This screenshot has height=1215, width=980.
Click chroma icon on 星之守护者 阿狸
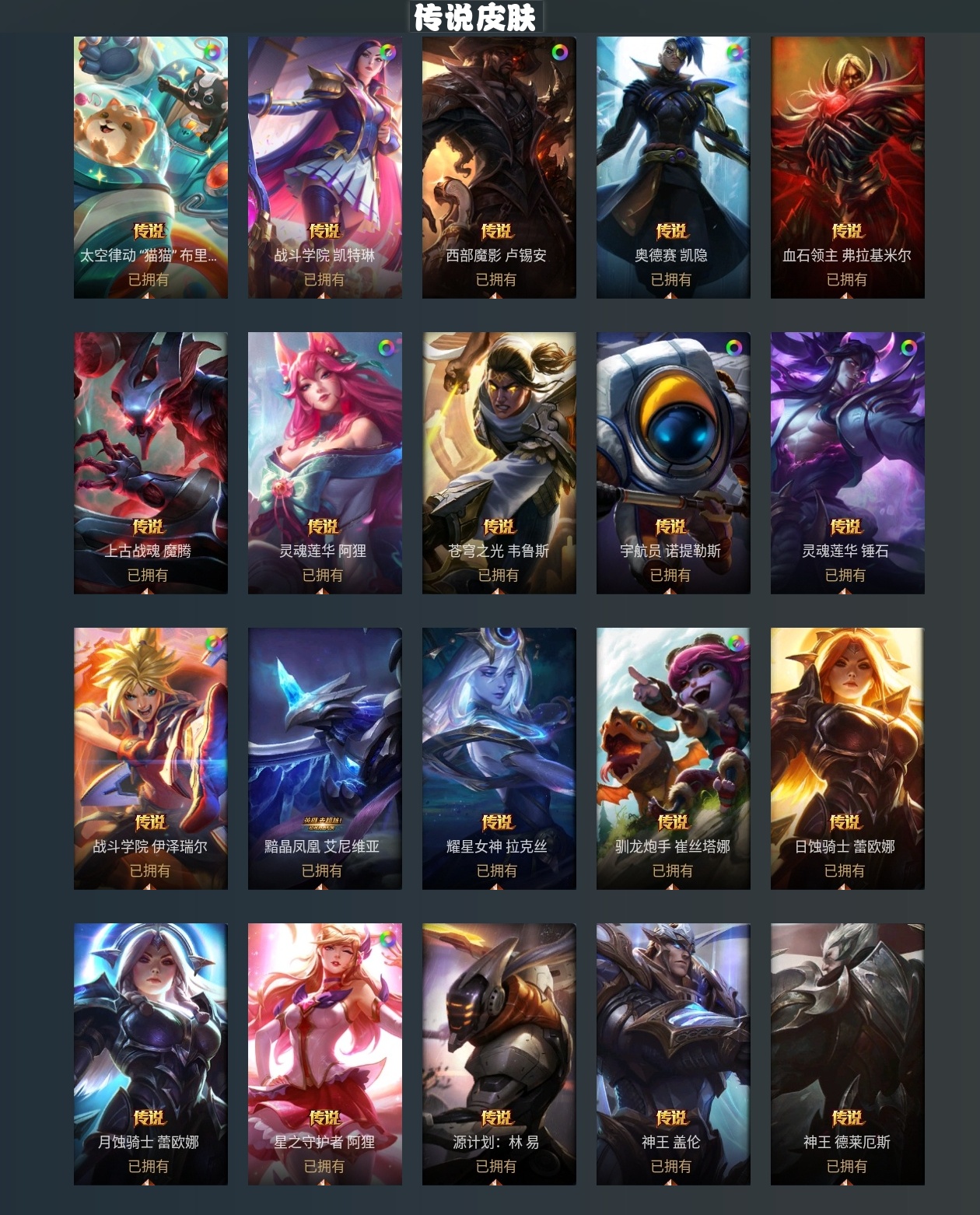tap(386, 939)
